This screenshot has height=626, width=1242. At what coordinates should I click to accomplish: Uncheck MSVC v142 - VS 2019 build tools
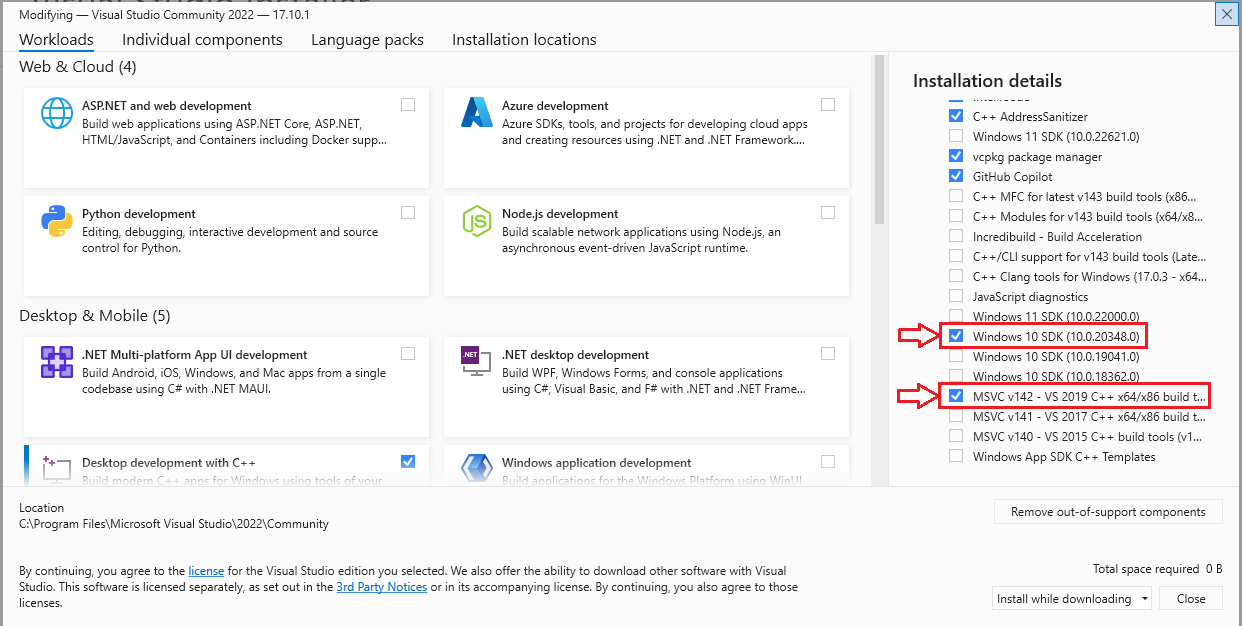click(956, 396)
